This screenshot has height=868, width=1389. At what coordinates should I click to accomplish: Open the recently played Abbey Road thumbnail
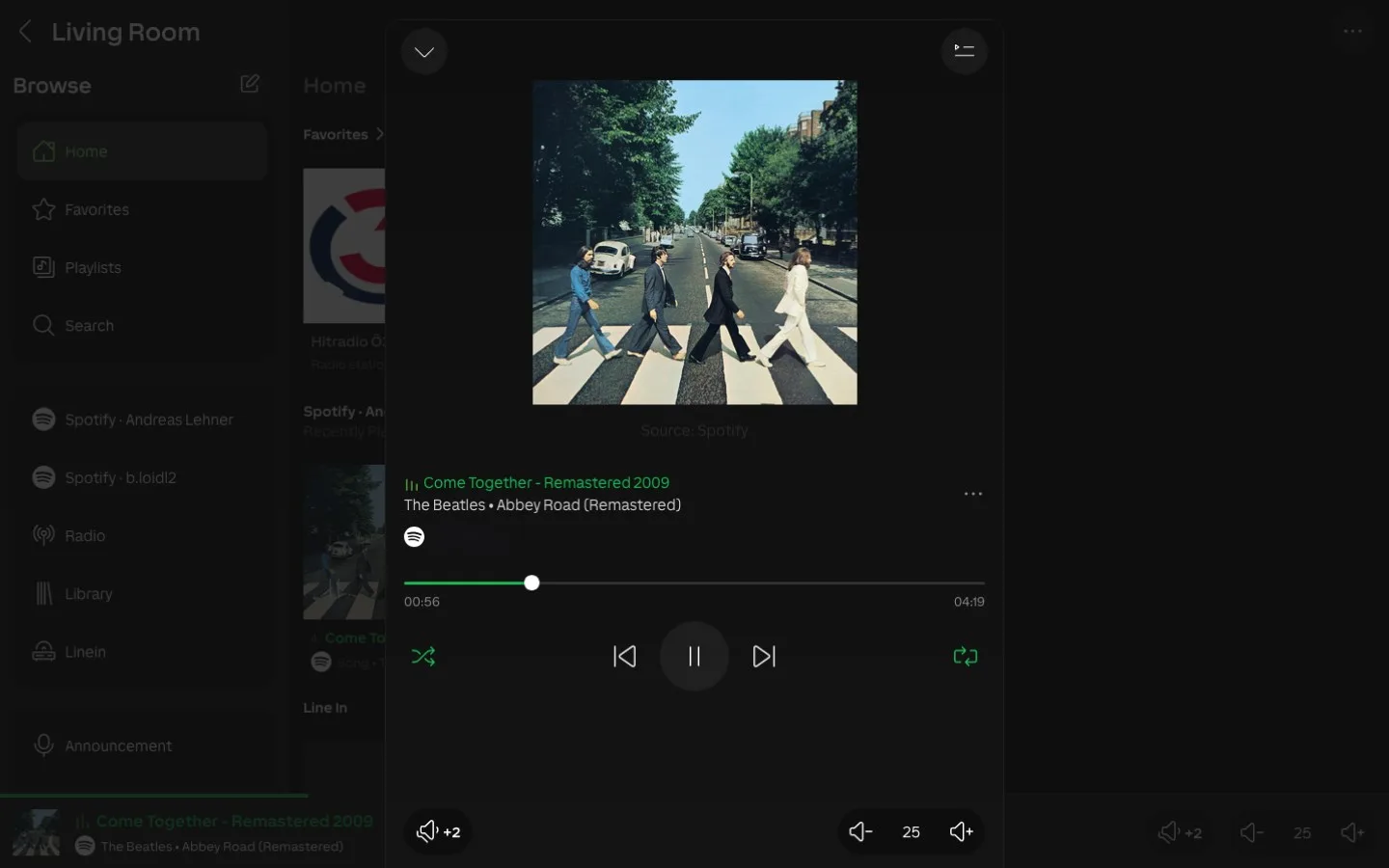click(344, 542)
